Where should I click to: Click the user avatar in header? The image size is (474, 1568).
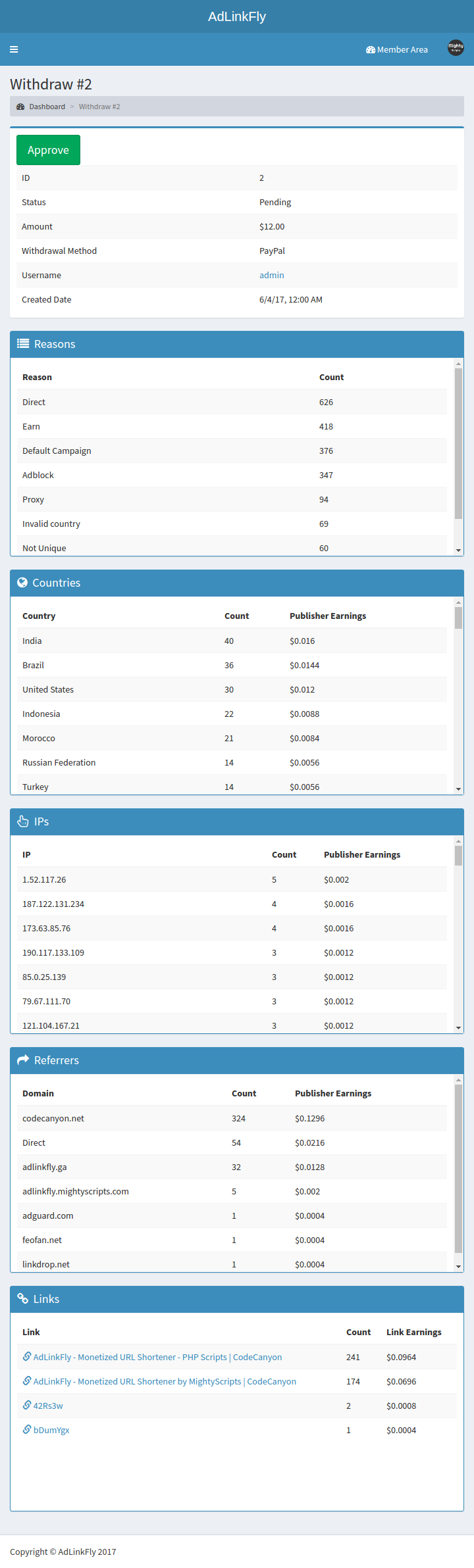coord(456,48)
